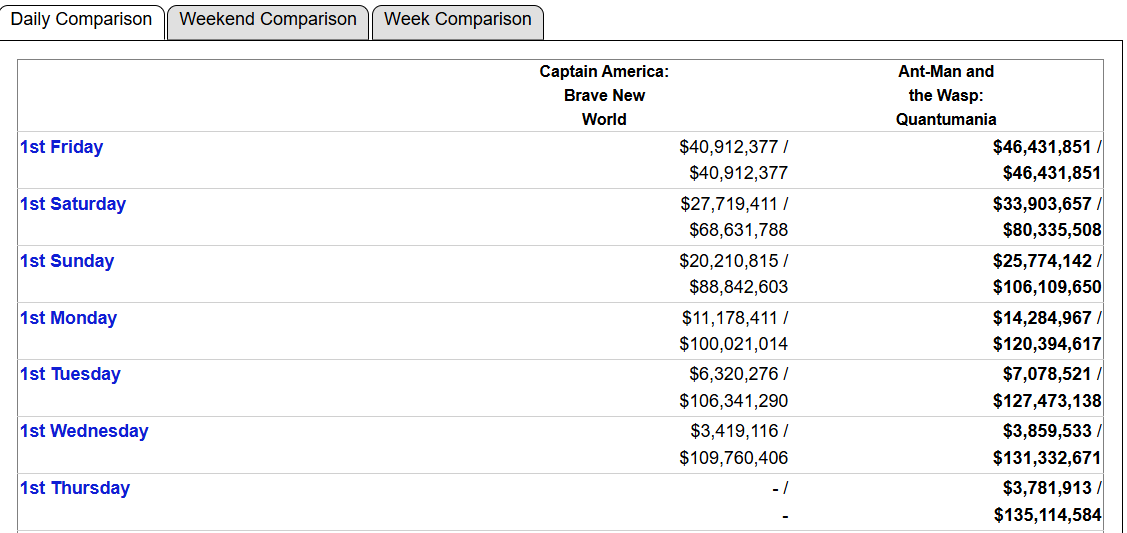Select the $6,320,276 Tuesday value
This screenshot has width=1127, height=533.
[x=734, y=374]
